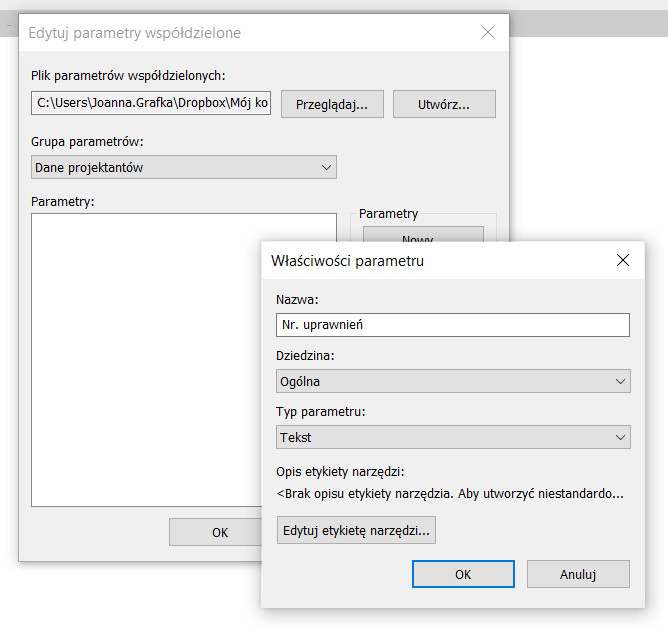This screenshot has width=668, height=631.
Task: Click the Plik parametrów współdzielonych label
Action: click(x=129, y=75)
